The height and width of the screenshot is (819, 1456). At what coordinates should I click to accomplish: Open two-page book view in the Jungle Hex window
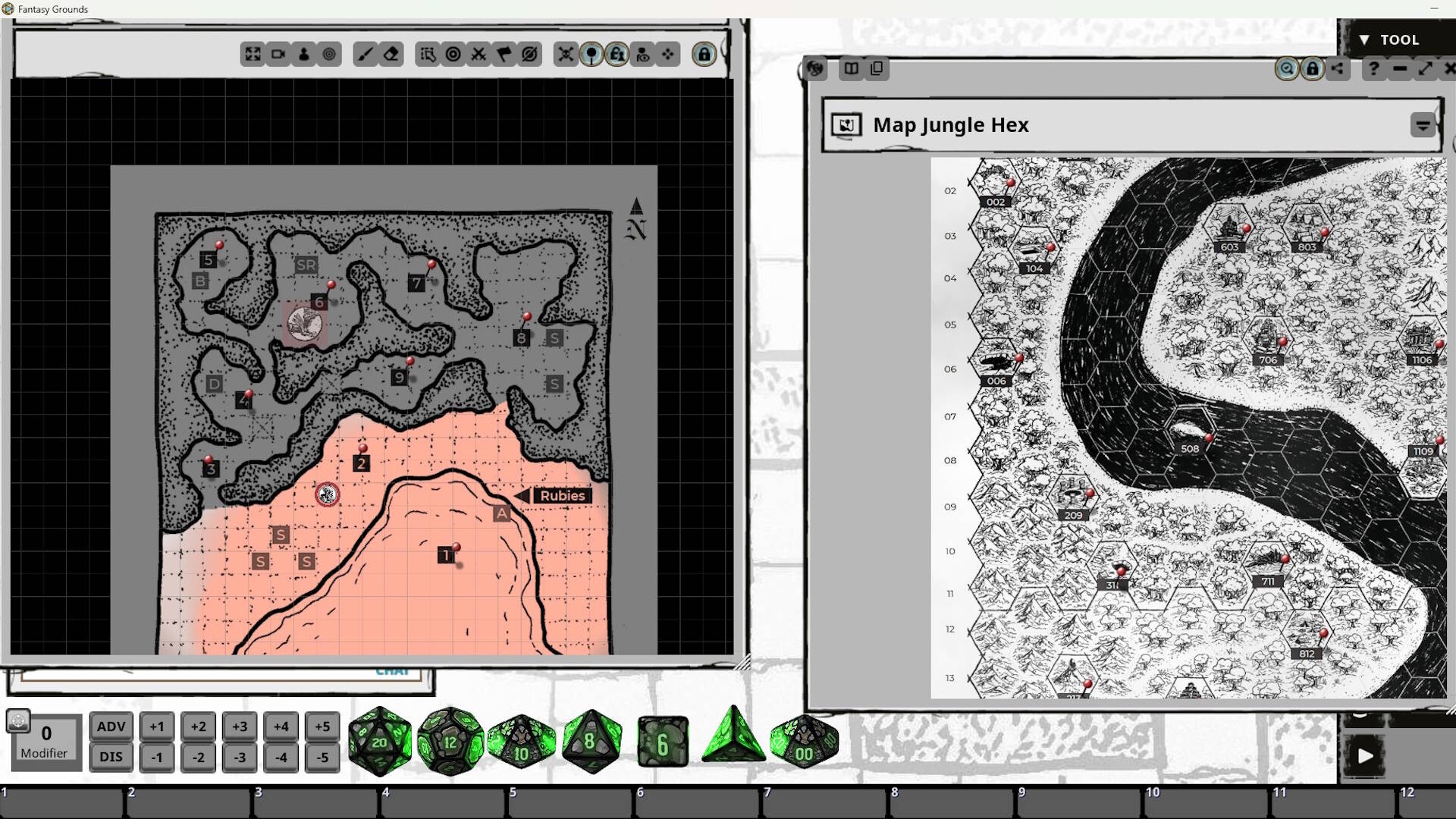point(852,68)
